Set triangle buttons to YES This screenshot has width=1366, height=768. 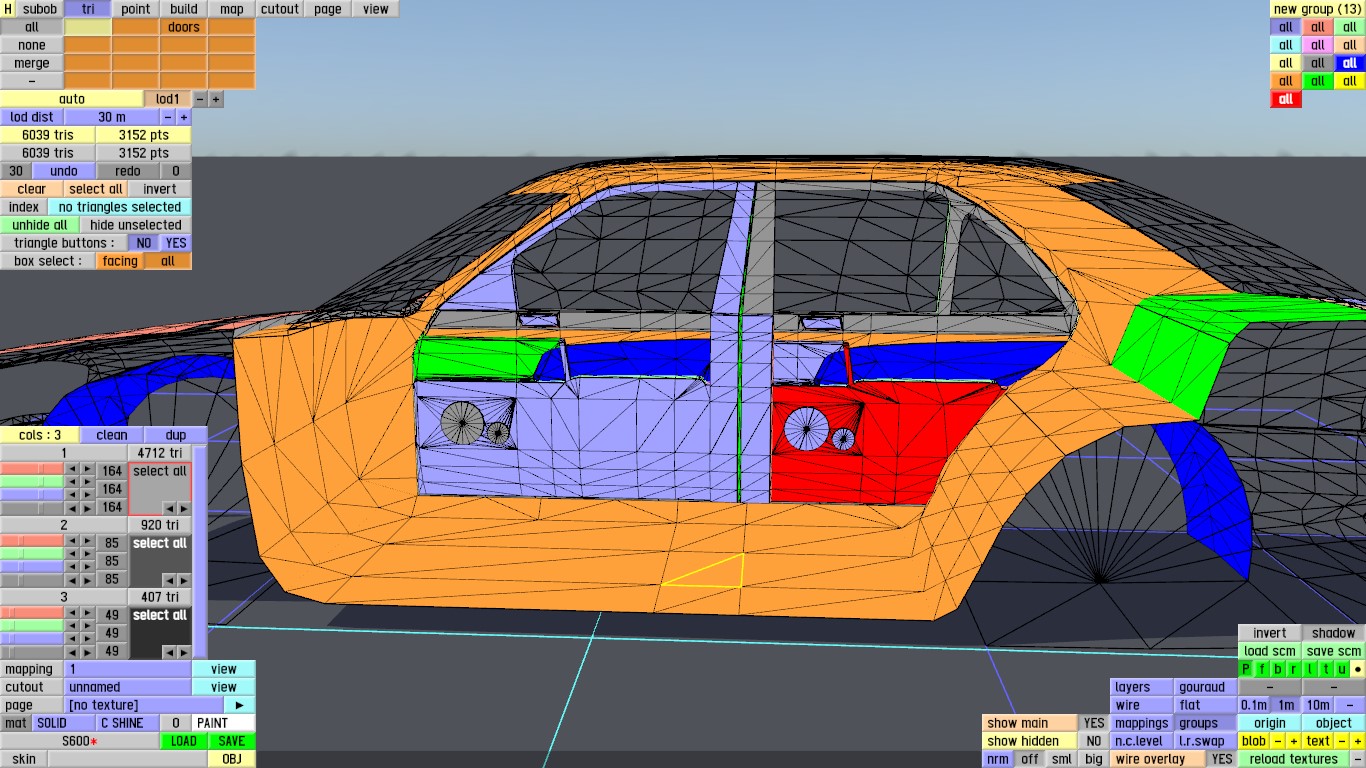click(176, 243)
